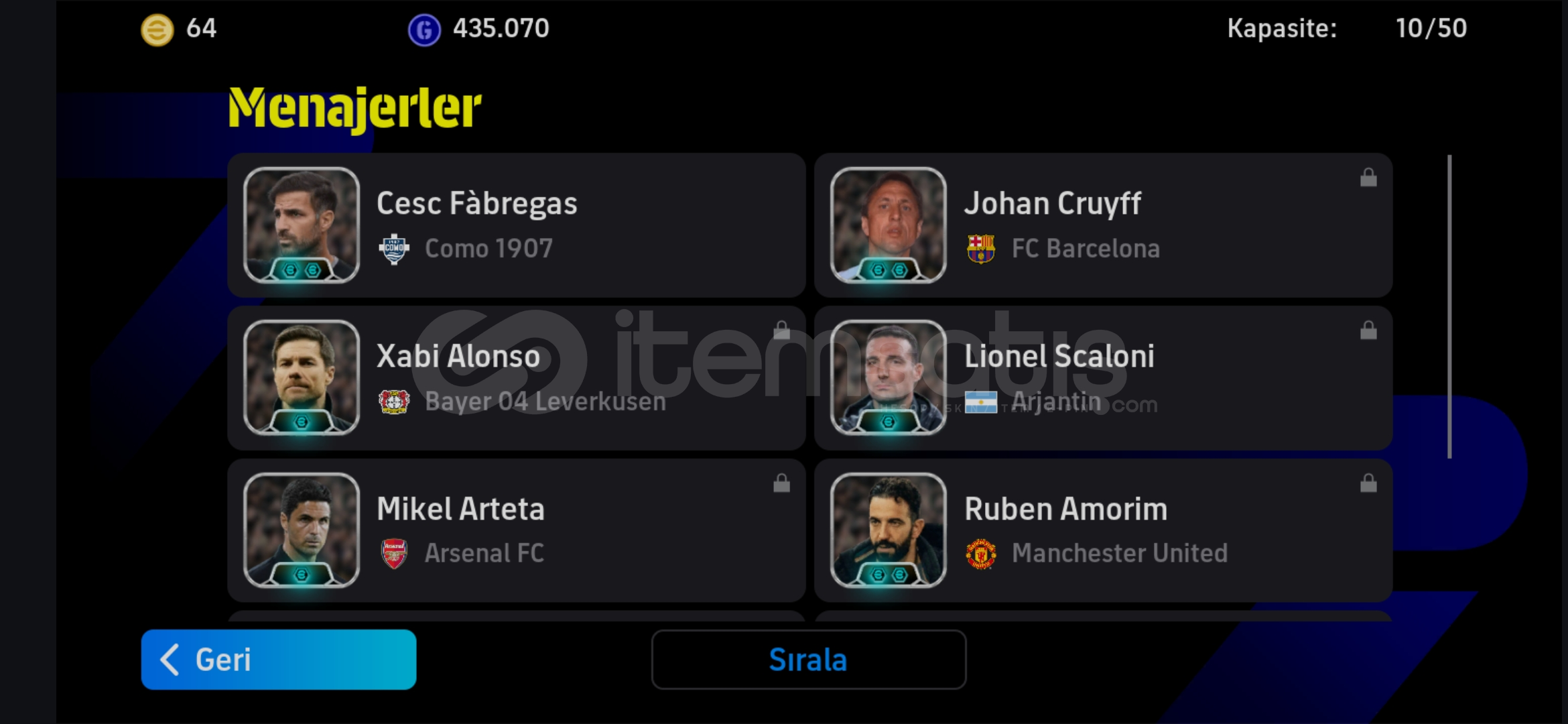Click the Argentina flag icon

(x=981, y=402)
